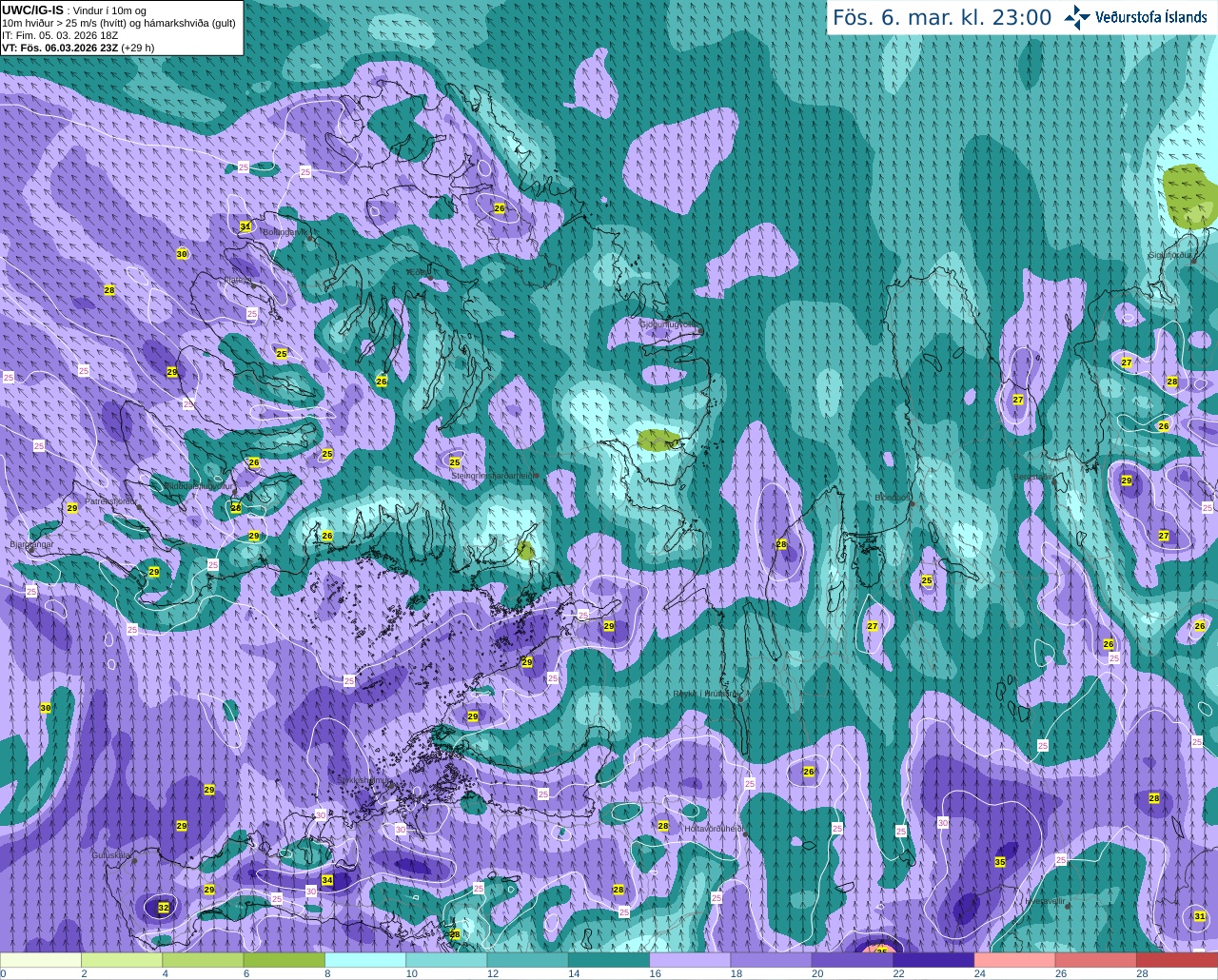Click the VT: Fös. 06.03.2026 23Z valid-time line
Viewport: 1218px width, 980px height.
coord(78,47)
